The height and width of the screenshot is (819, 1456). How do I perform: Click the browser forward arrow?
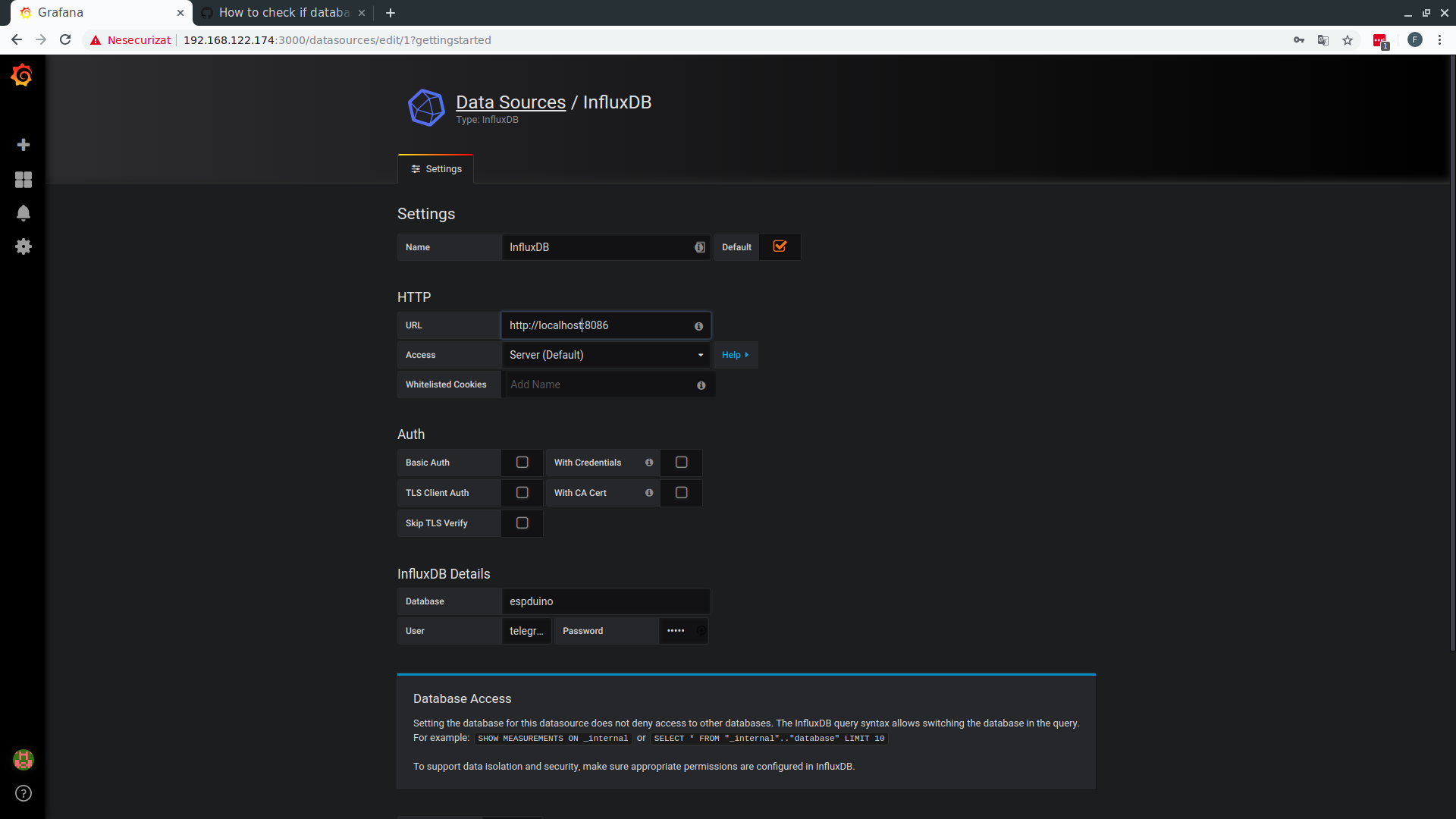(x=41, y=40)
